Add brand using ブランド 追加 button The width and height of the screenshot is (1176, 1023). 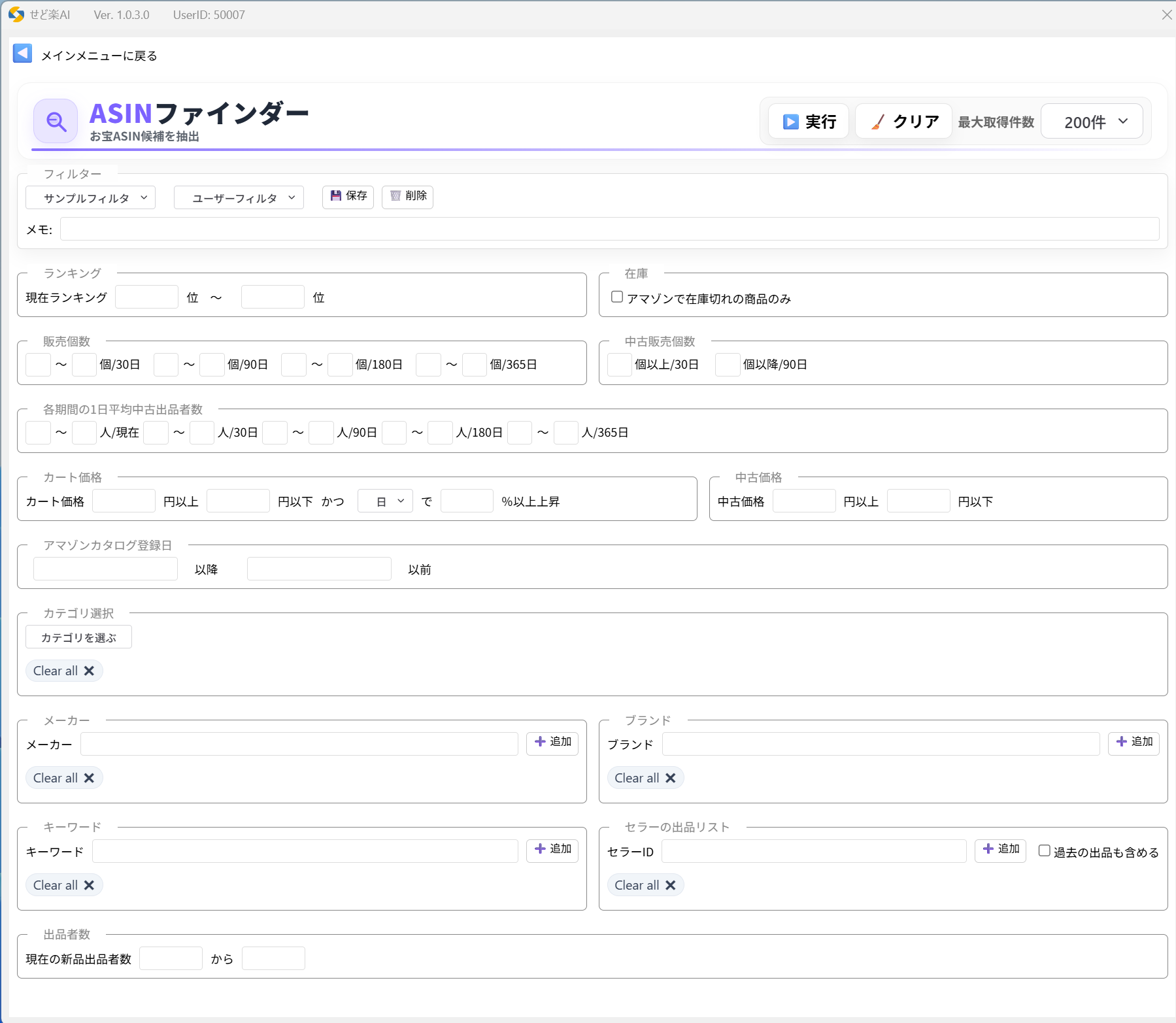coord(1134,742)
